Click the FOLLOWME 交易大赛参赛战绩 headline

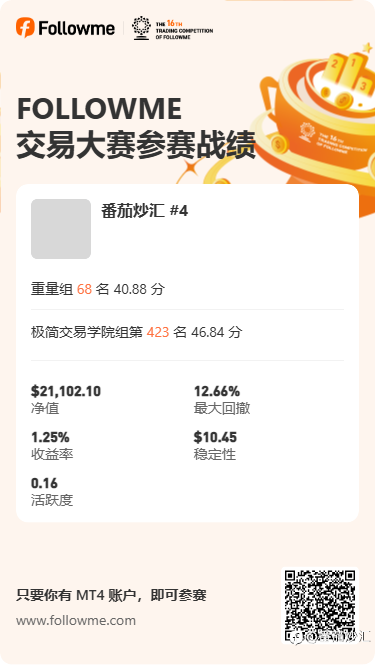[136, 127]
